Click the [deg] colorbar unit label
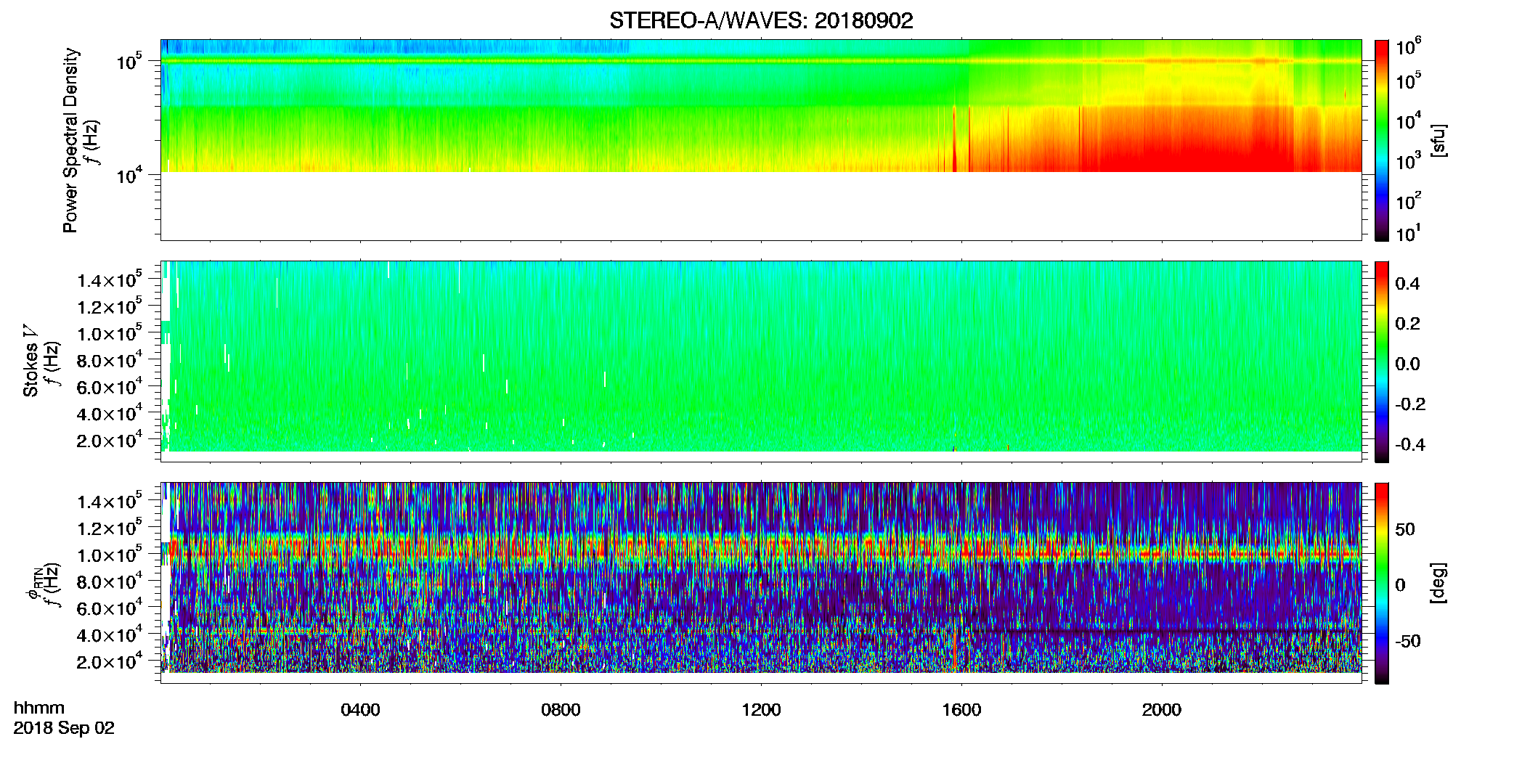The width and height of the screenshot is (1522, 784). [x=1438, y=583]
